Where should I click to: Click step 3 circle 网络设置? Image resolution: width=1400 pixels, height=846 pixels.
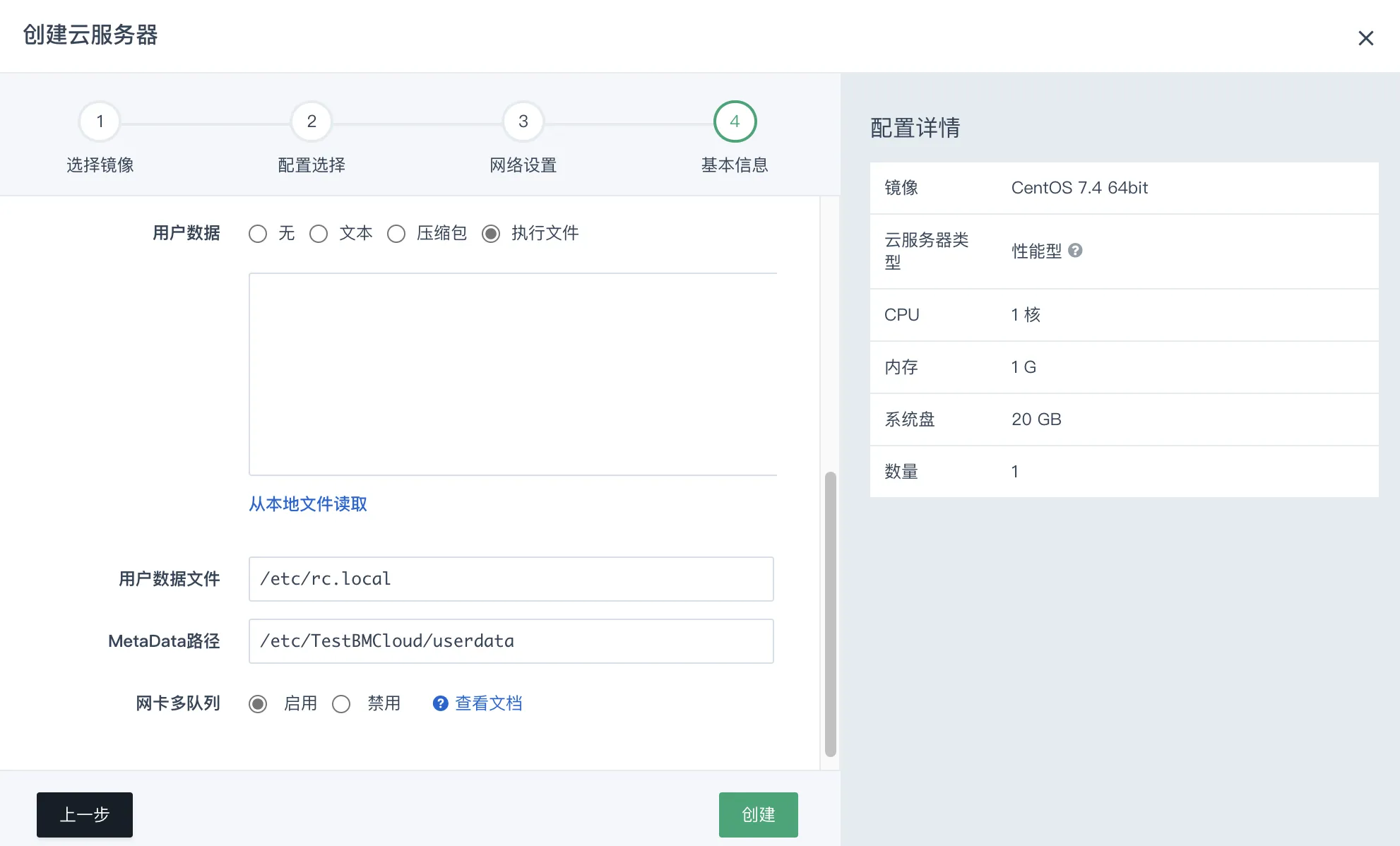click(x=522, y=121)
